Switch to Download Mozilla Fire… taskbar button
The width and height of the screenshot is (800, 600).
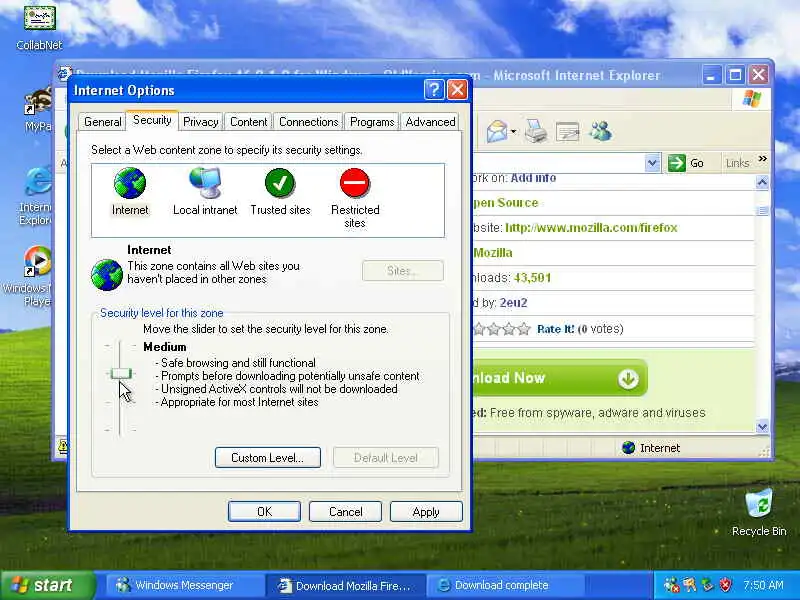point(345,585)
